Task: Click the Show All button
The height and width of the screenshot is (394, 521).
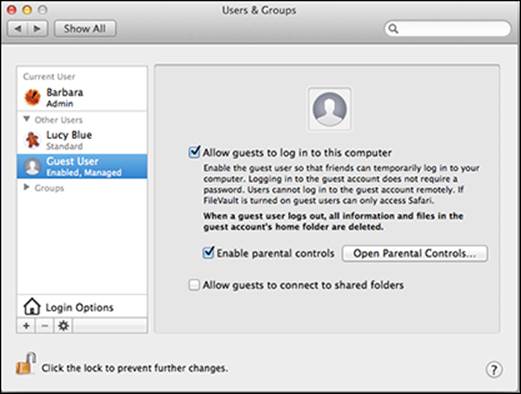Action: tap(85, 29)
